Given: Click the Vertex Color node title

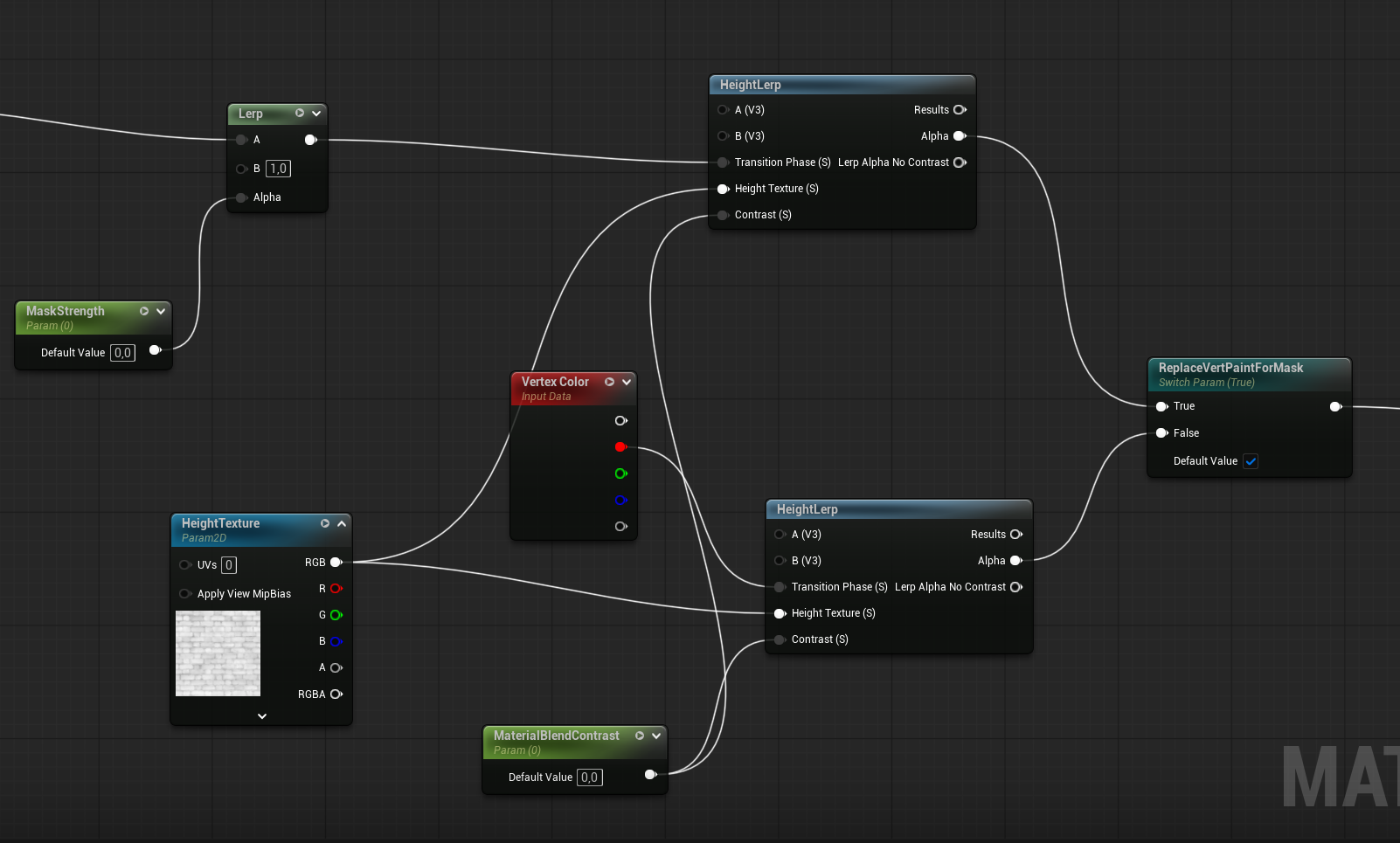Looking at the screenshot, I should (555, 382).
